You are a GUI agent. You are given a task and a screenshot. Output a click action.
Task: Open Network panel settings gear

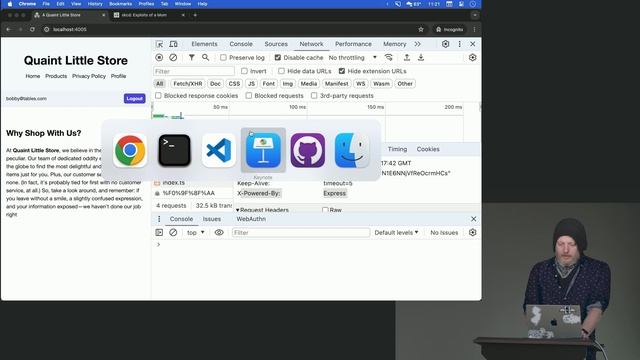tap(473, 58)
